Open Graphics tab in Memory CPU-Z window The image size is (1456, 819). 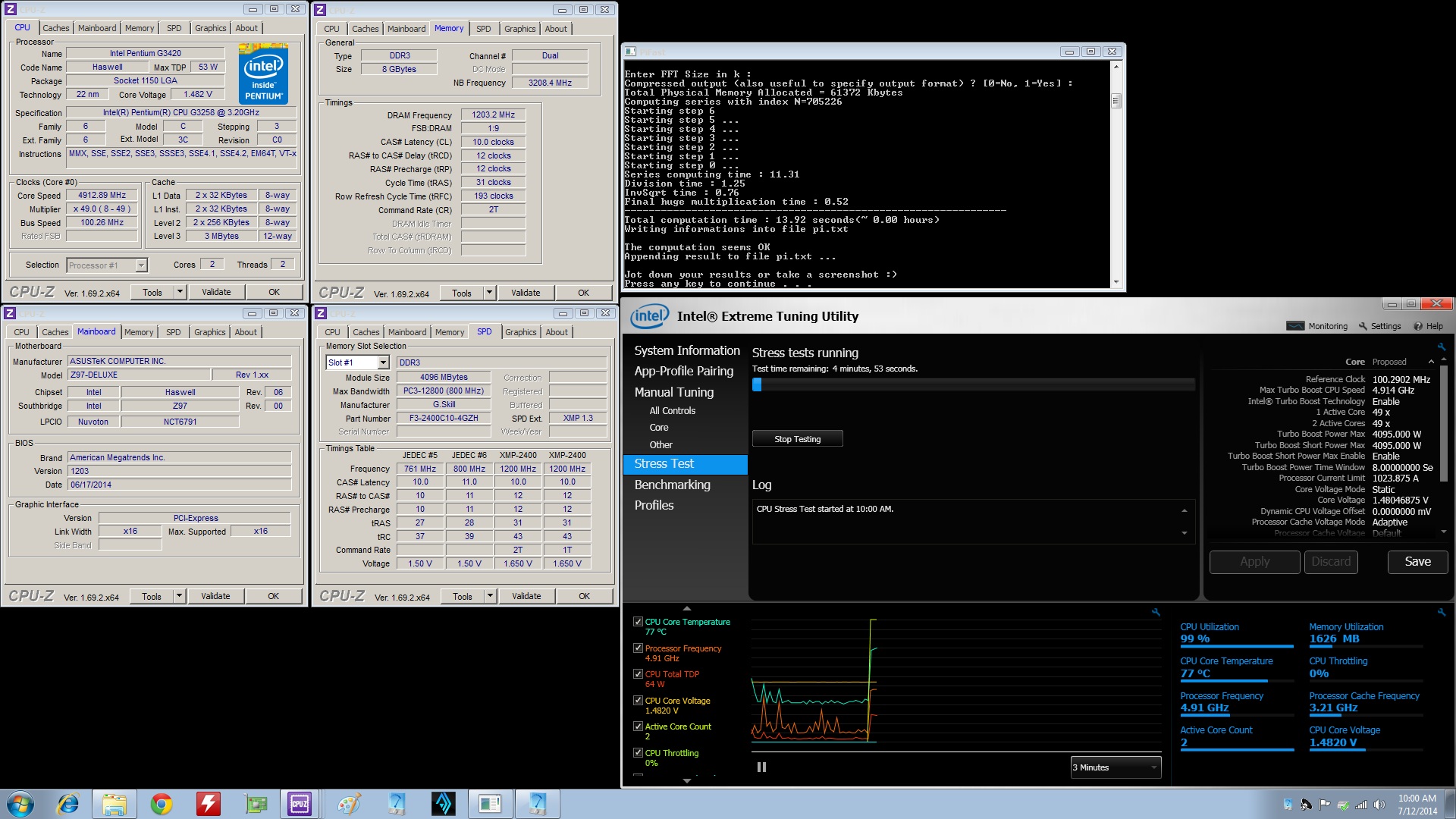point(519,29)
